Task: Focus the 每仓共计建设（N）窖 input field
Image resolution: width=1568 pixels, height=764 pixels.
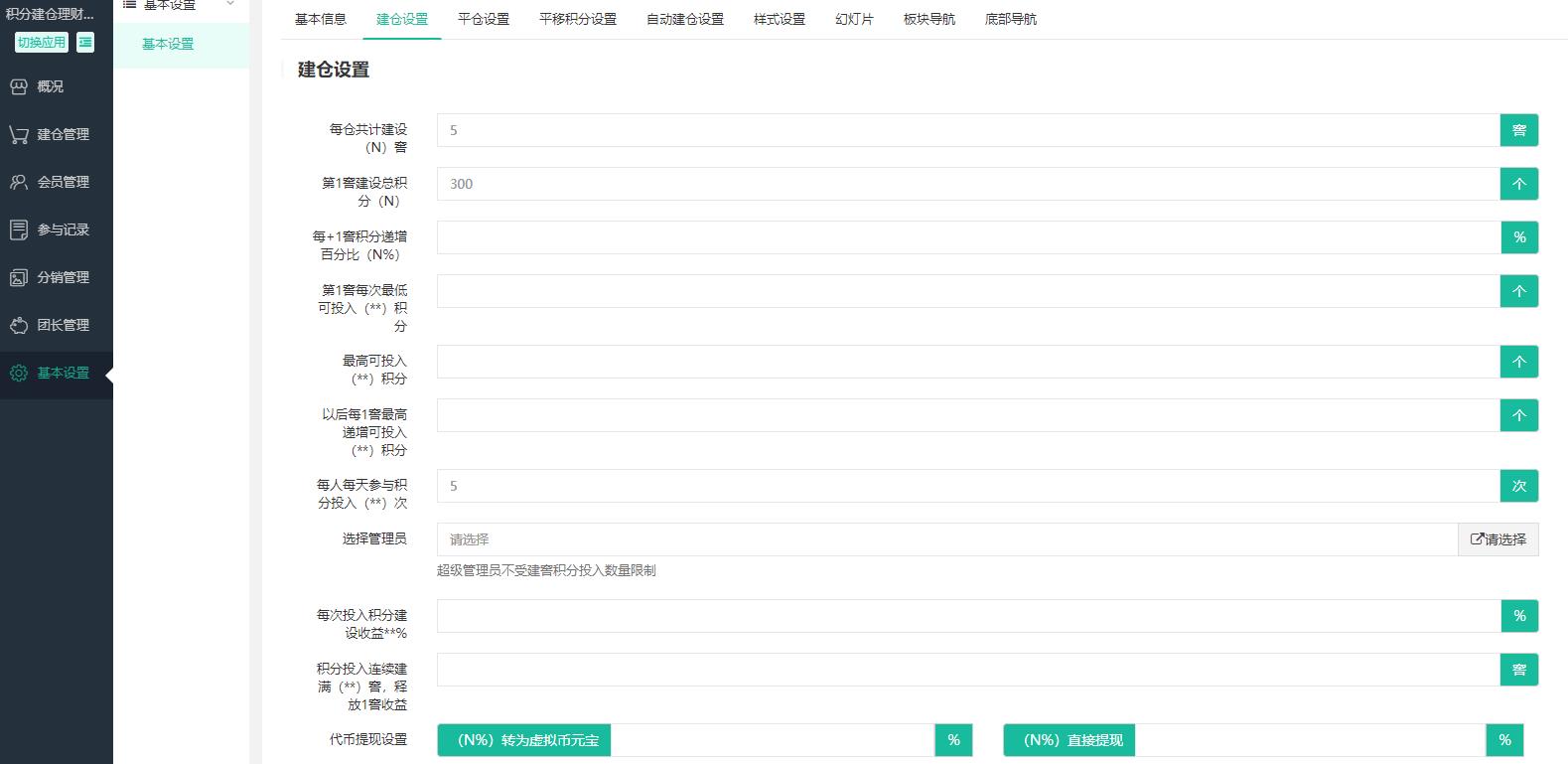Action: coord(968,130)
